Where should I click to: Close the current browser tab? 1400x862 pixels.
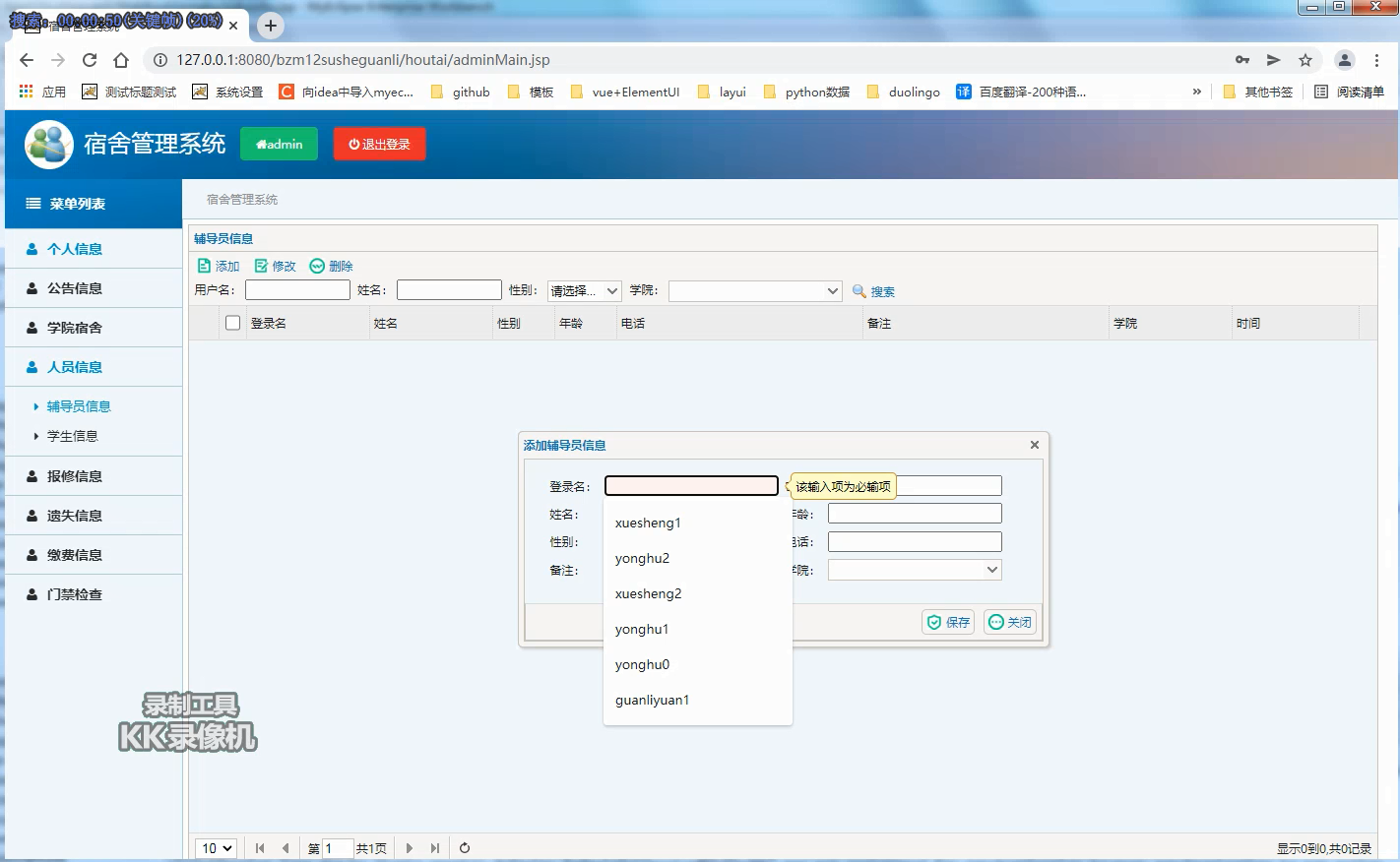tap(233, 26)
